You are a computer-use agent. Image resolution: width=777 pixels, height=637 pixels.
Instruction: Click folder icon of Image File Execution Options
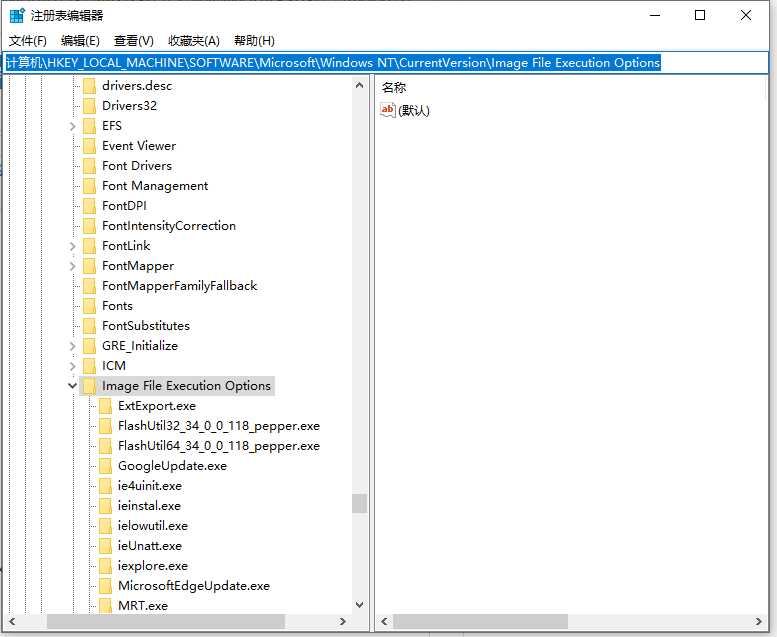[x=89, y=386]
